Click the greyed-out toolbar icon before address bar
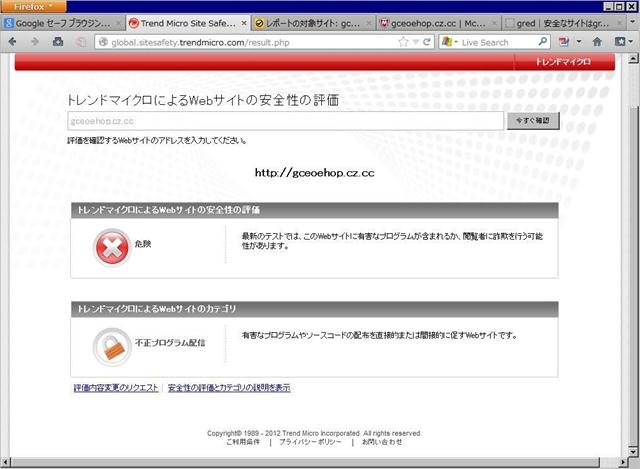640x469 pixels. (81, 42)
